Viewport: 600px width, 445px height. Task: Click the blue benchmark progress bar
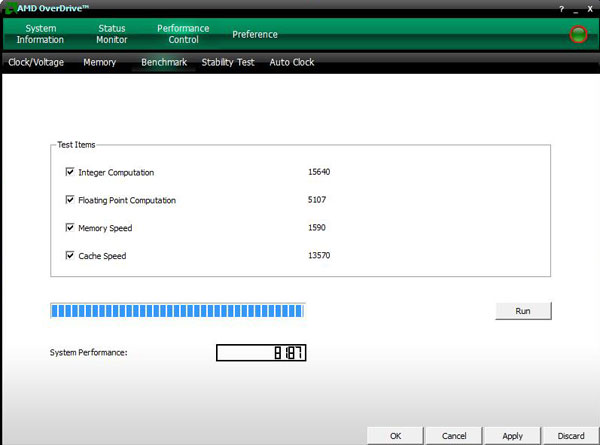[178, 311]
